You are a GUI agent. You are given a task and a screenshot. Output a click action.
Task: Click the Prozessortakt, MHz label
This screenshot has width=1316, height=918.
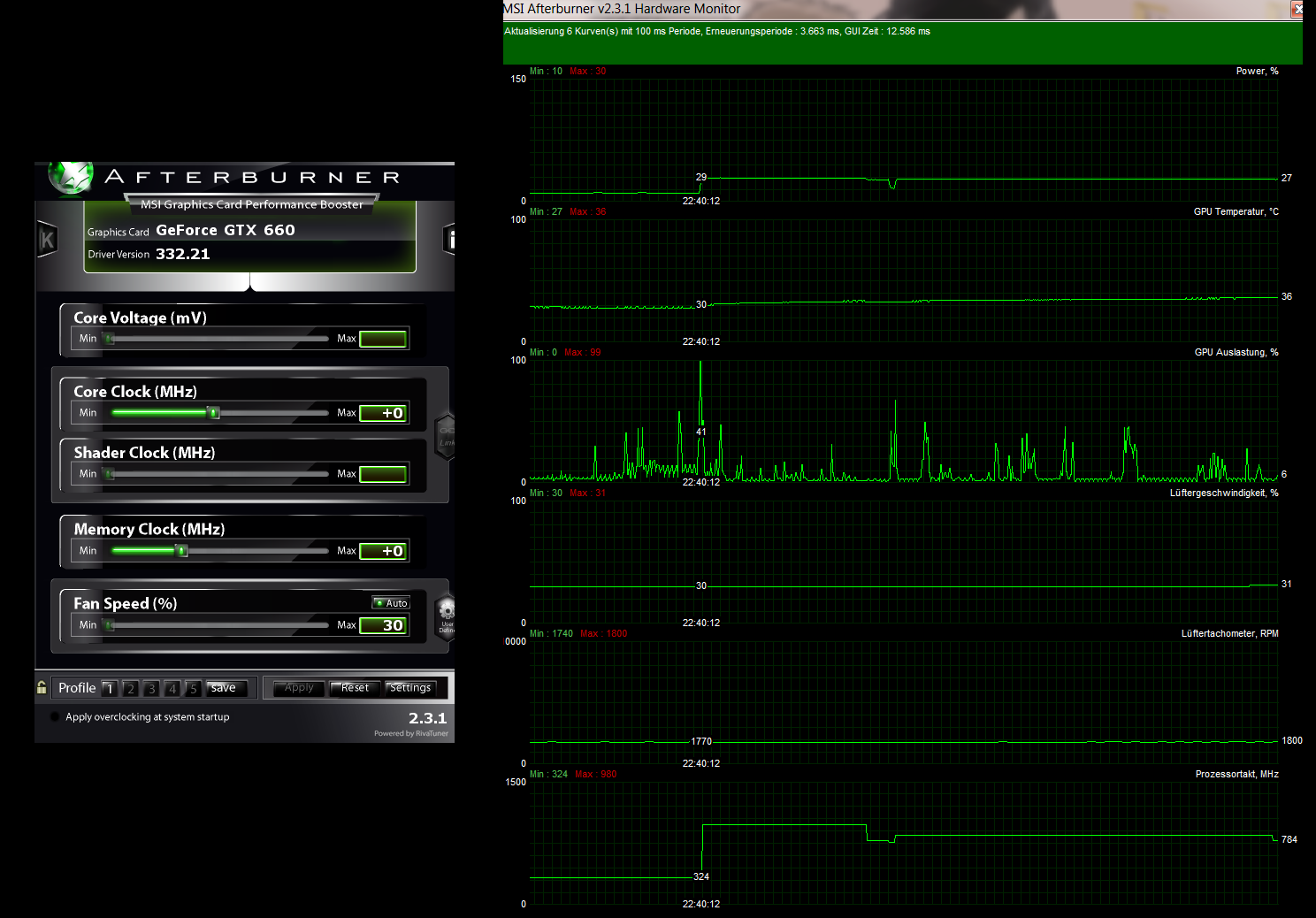coord(1237,774)
